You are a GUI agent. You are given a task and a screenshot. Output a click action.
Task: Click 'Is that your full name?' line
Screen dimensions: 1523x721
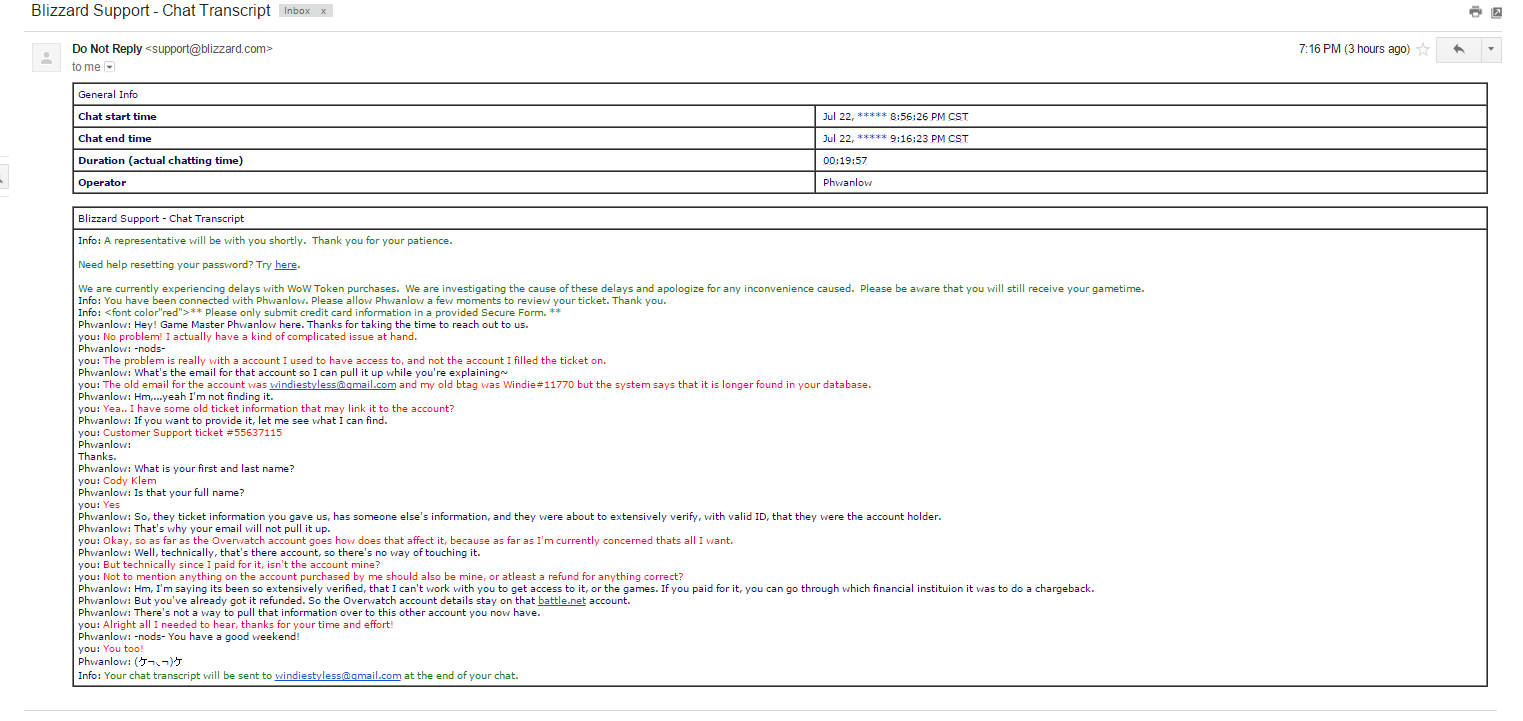click(x=161, y=493)
